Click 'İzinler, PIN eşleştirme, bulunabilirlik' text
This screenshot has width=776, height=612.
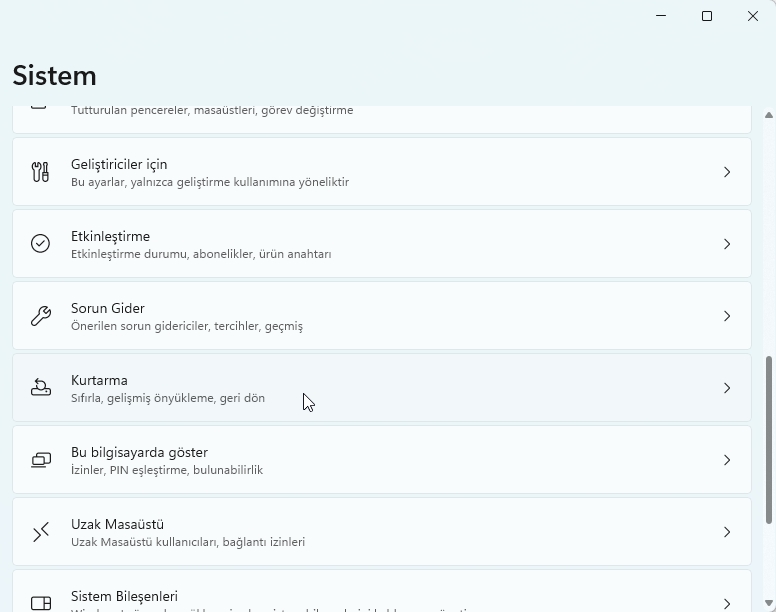pyautogui.click(x=167, y=470)
